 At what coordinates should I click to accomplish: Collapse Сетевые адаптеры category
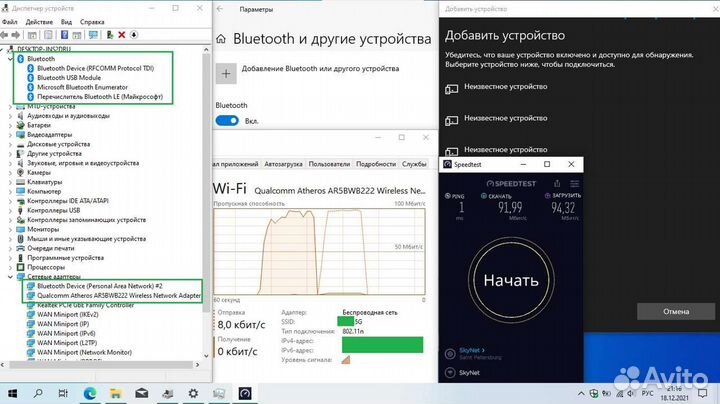10,277
